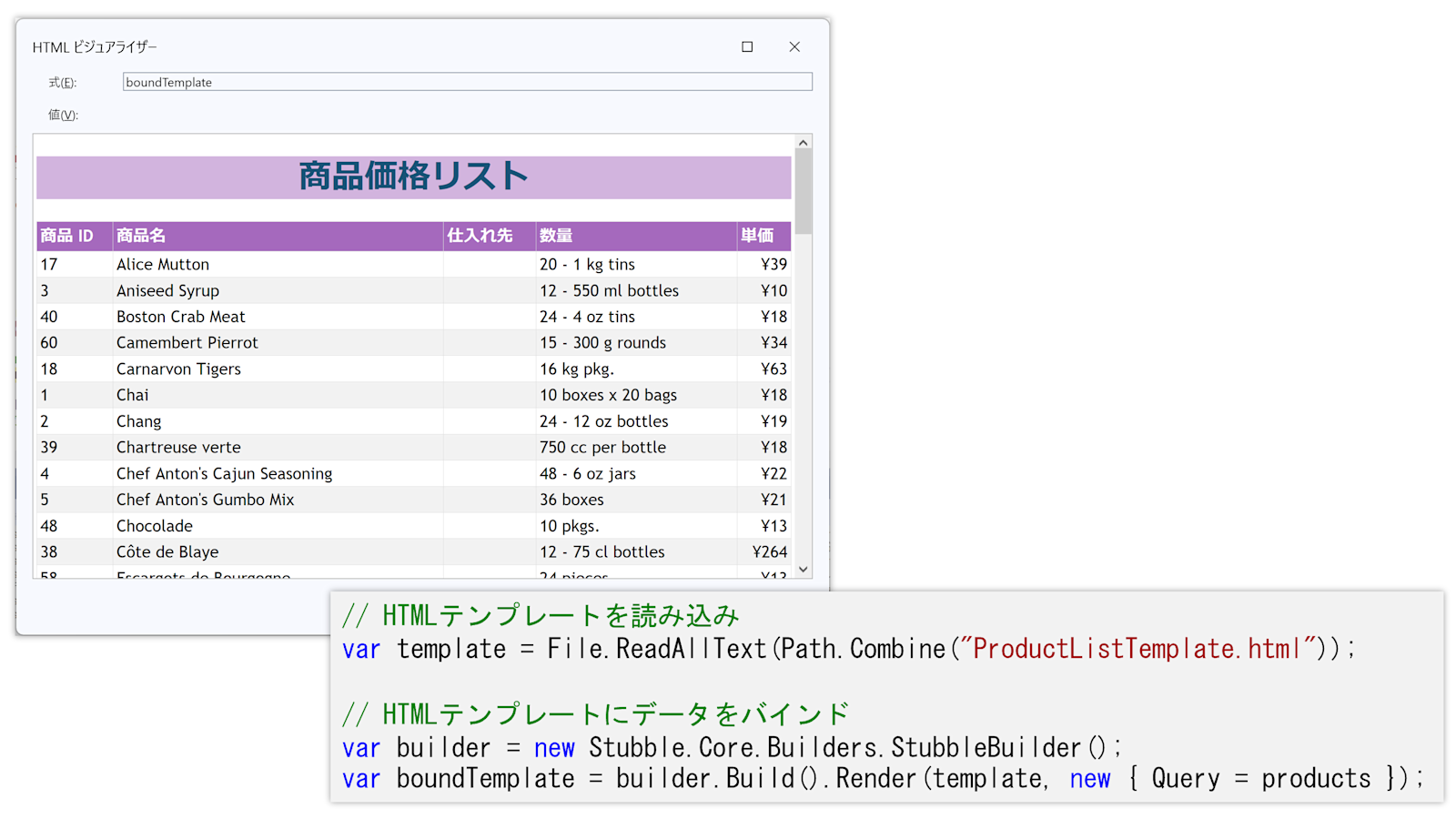Screen dimensions: 1456x819
Task: Select the Chai product name
Action: point(132,395)
